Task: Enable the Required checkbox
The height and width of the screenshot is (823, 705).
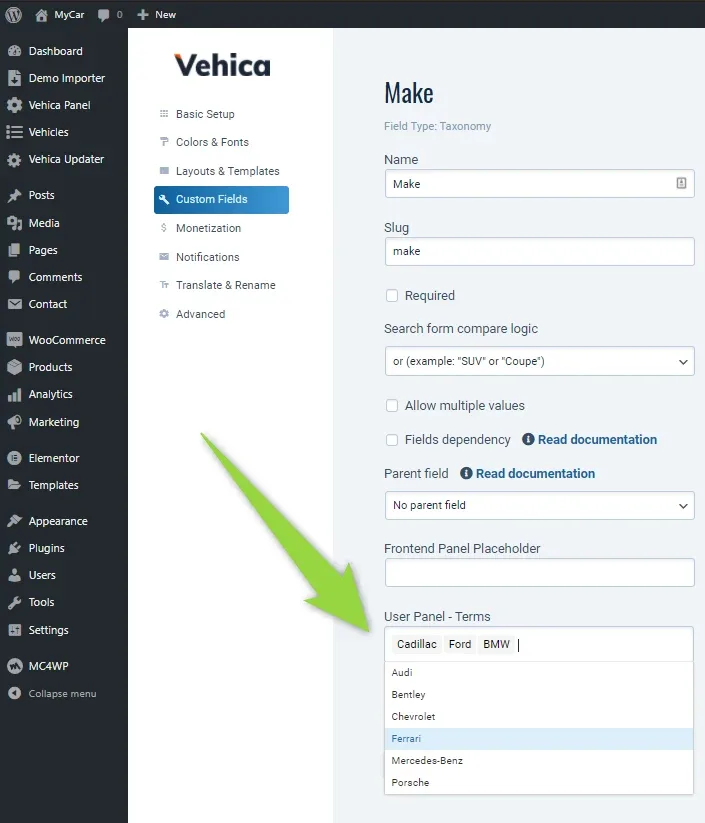Action: [x=392, y=296]
